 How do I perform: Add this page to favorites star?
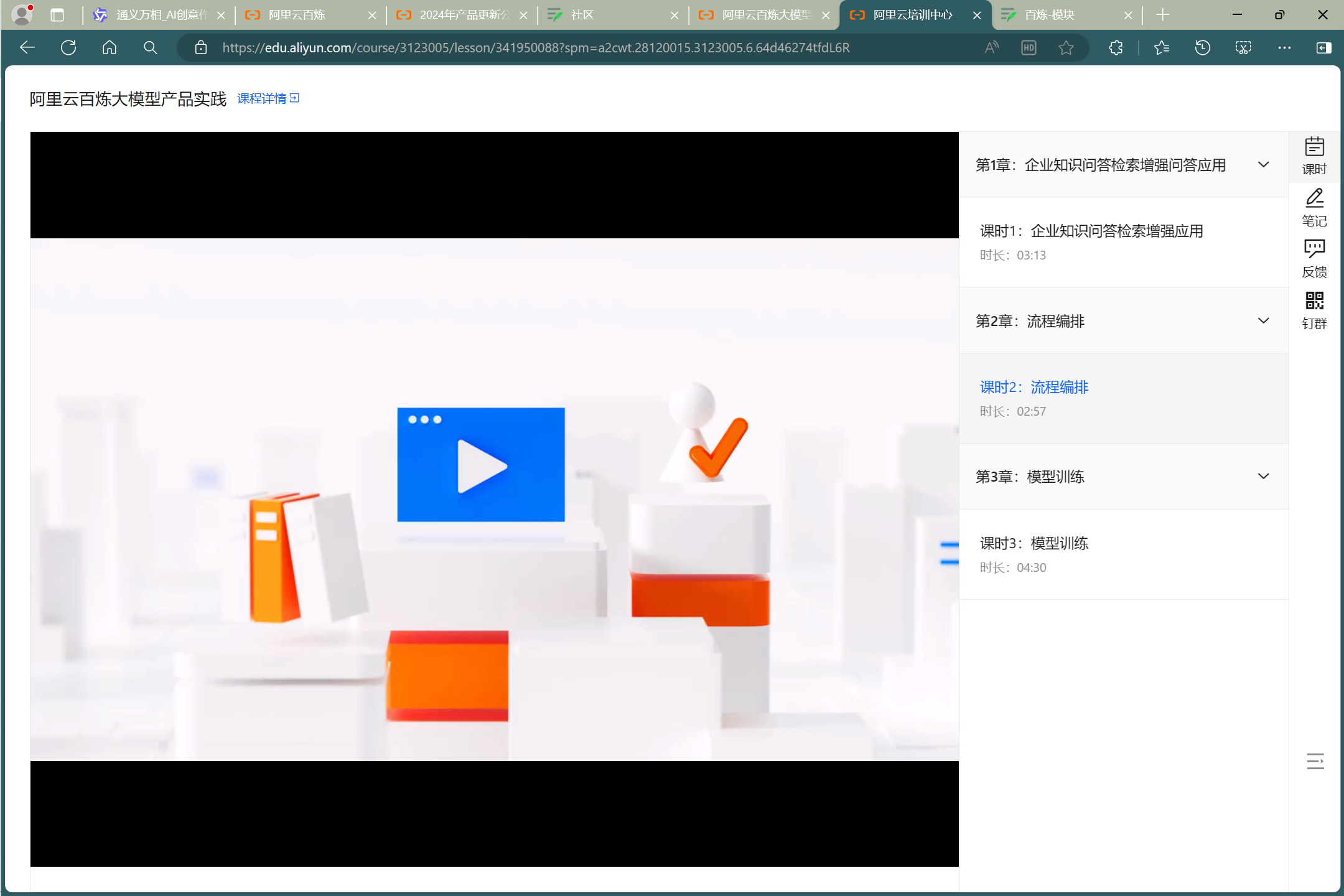pos(1066,47)
